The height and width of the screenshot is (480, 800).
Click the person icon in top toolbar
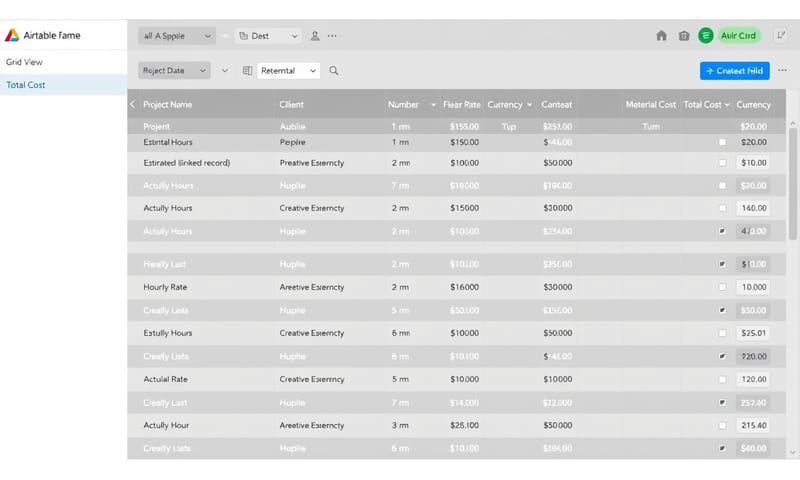(x=315, y=36)
